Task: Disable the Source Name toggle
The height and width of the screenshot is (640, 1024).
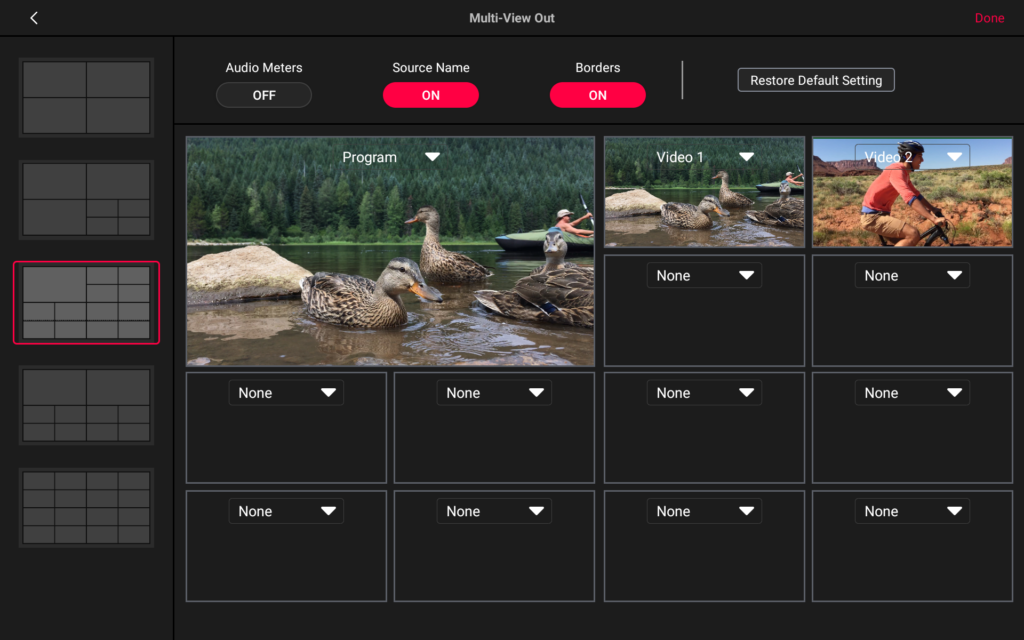Action: [x=431, y=95]
